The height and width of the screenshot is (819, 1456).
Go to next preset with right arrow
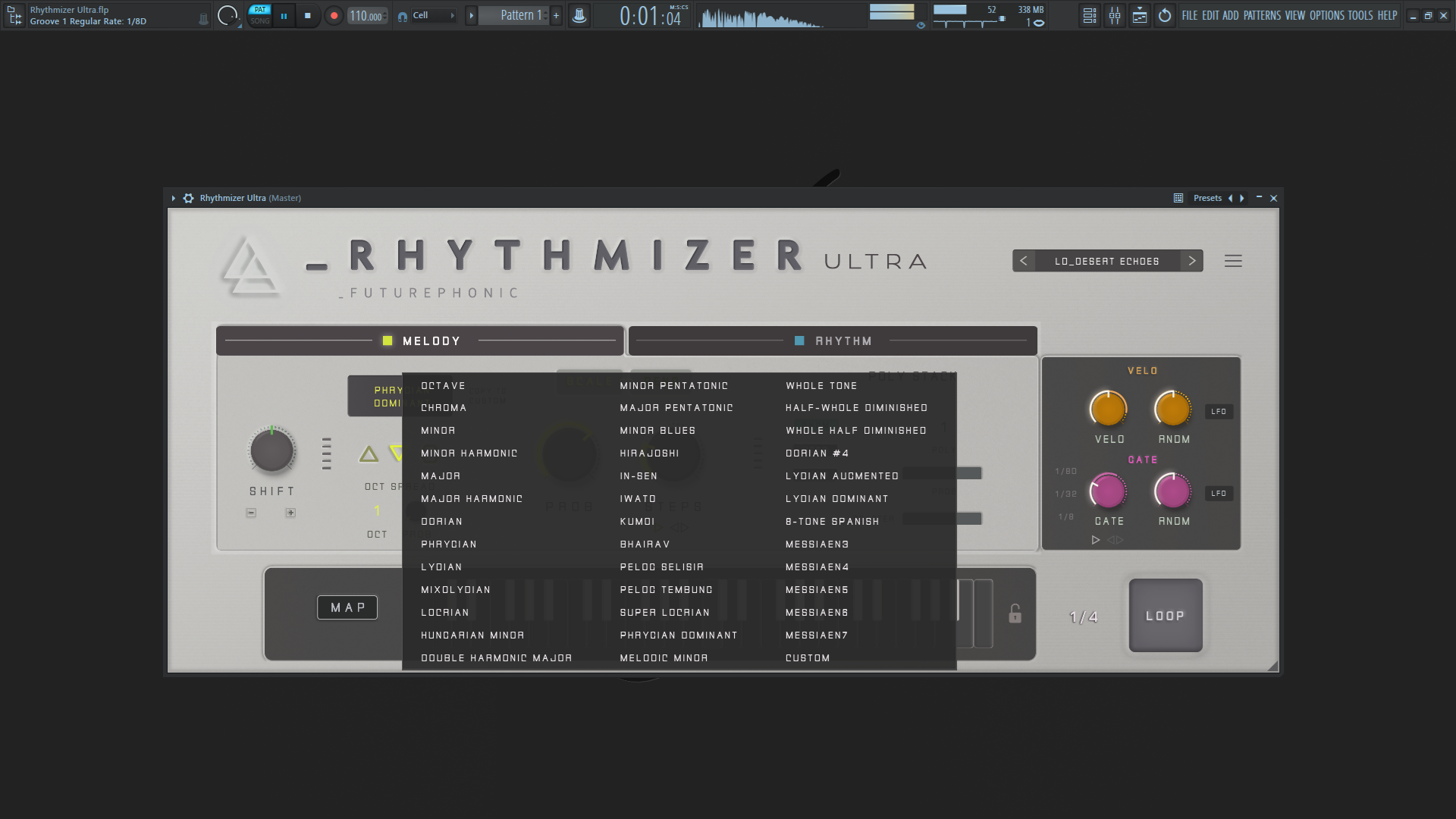[1192, 261]
